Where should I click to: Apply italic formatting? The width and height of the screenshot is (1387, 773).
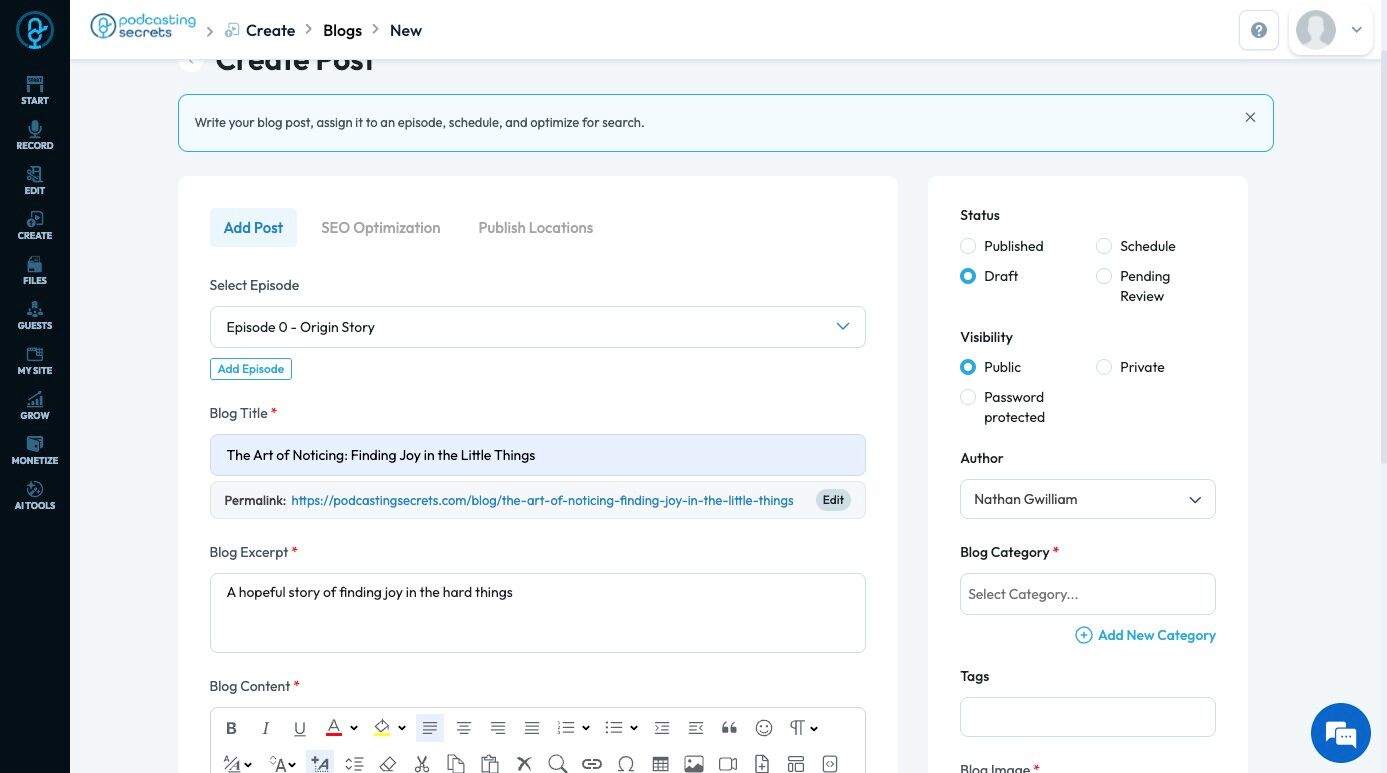265,728
